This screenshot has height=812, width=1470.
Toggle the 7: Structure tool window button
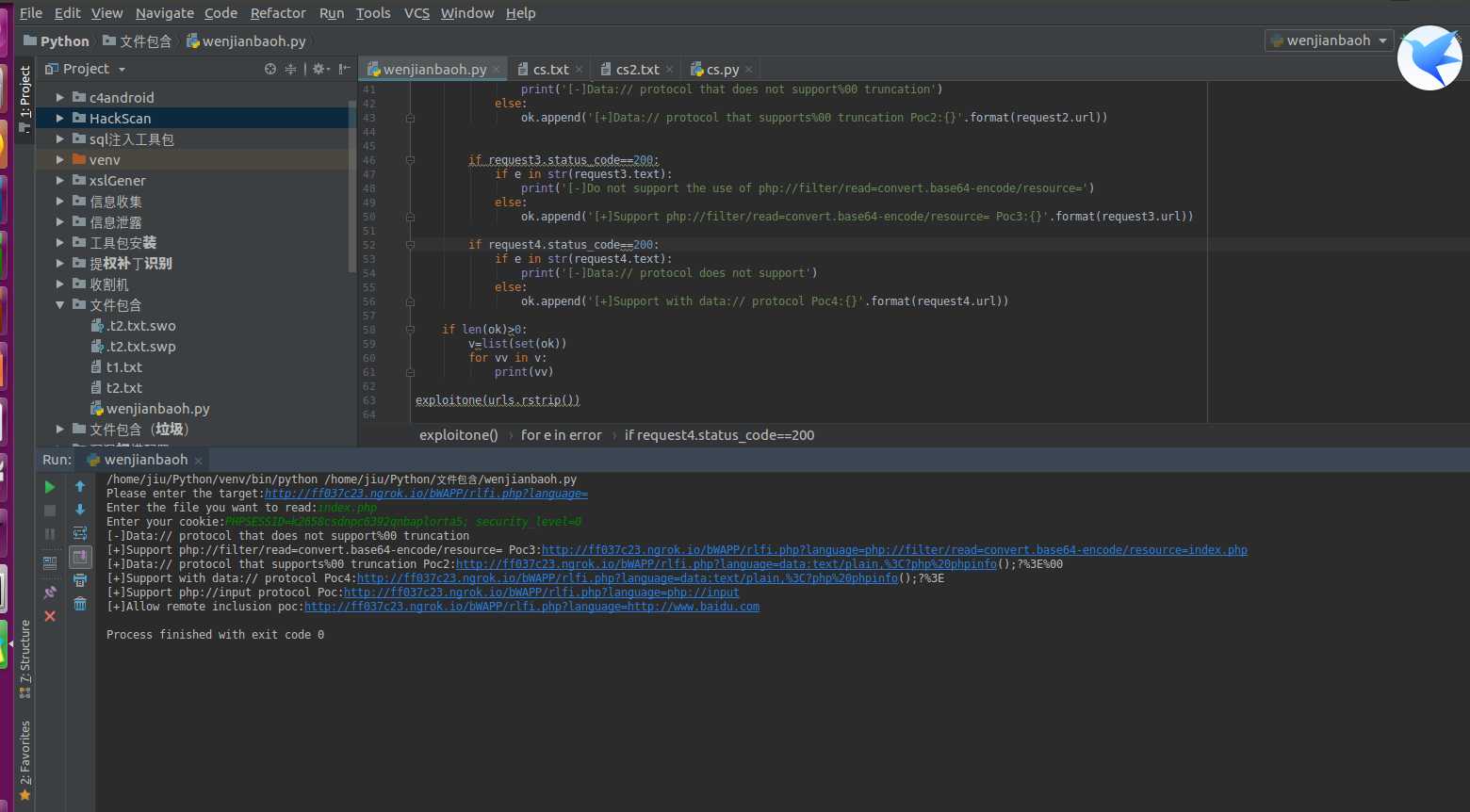click(24, 658)
